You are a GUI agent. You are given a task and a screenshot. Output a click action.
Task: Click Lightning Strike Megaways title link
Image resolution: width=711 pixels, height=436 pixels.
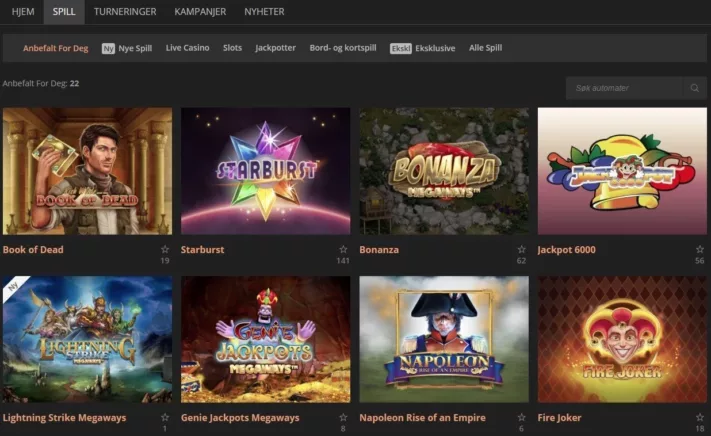coord(64,418)
